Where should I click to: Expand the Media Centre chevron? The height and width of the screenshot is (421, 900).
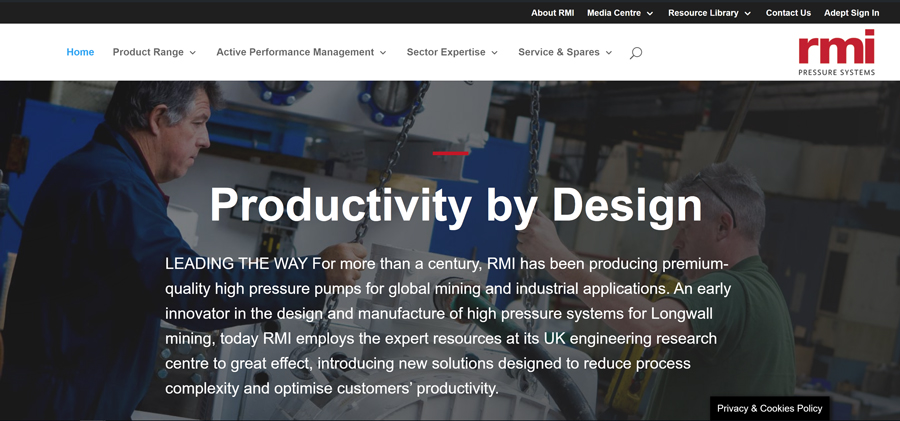coord(650,13)
